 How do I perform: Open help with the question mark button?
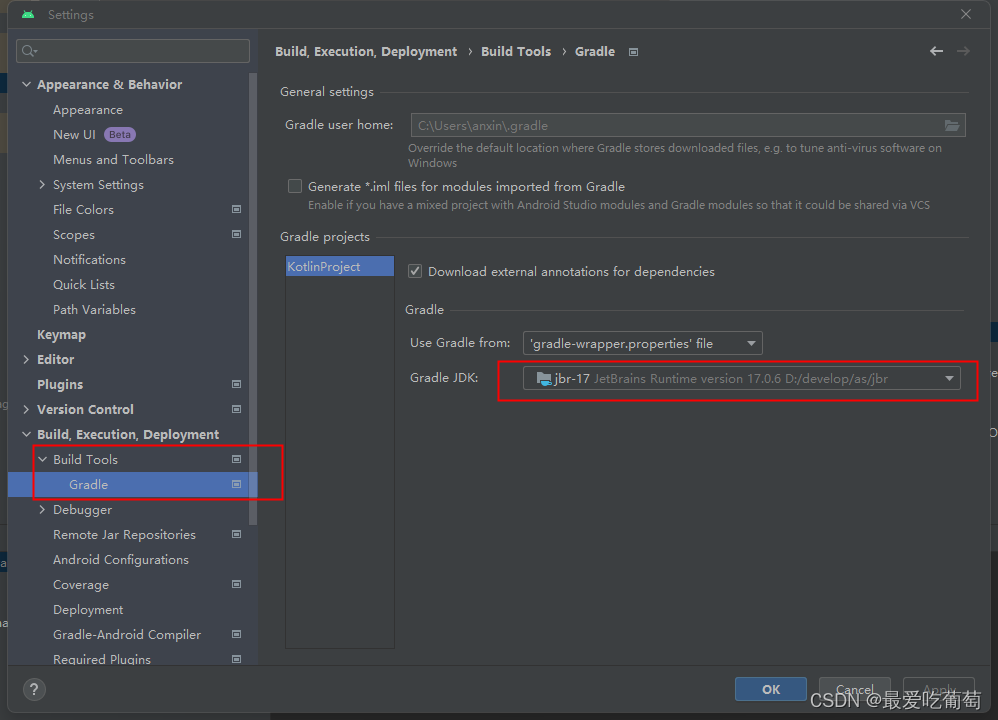point(34,689)
